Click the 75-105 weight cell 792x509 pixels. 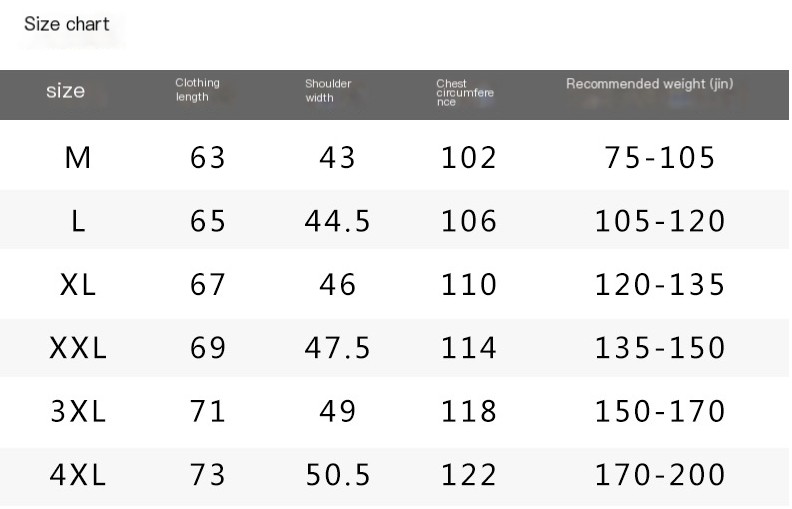[x=660, y=158]
